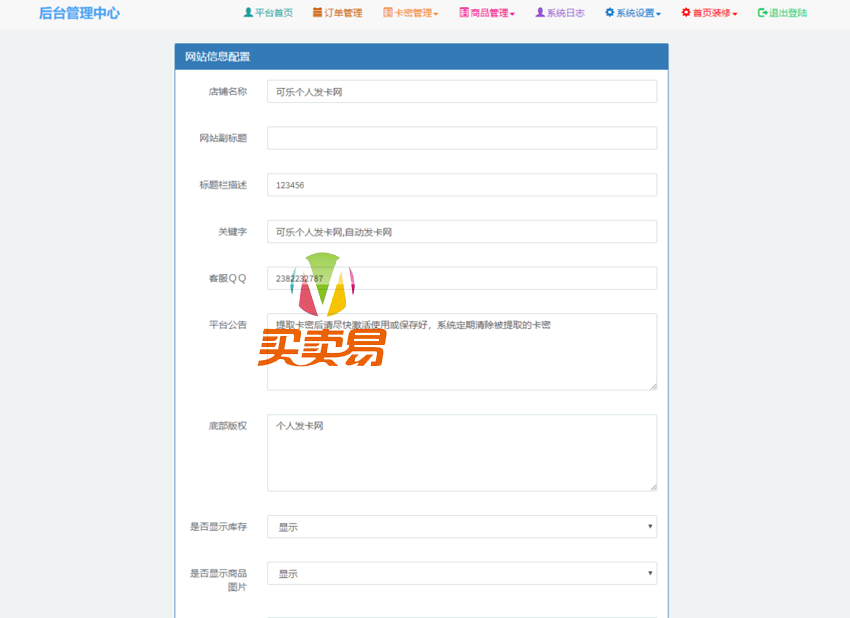Click the calendar icon beside 订单管理
850x618 pixels.
point(318,13)
